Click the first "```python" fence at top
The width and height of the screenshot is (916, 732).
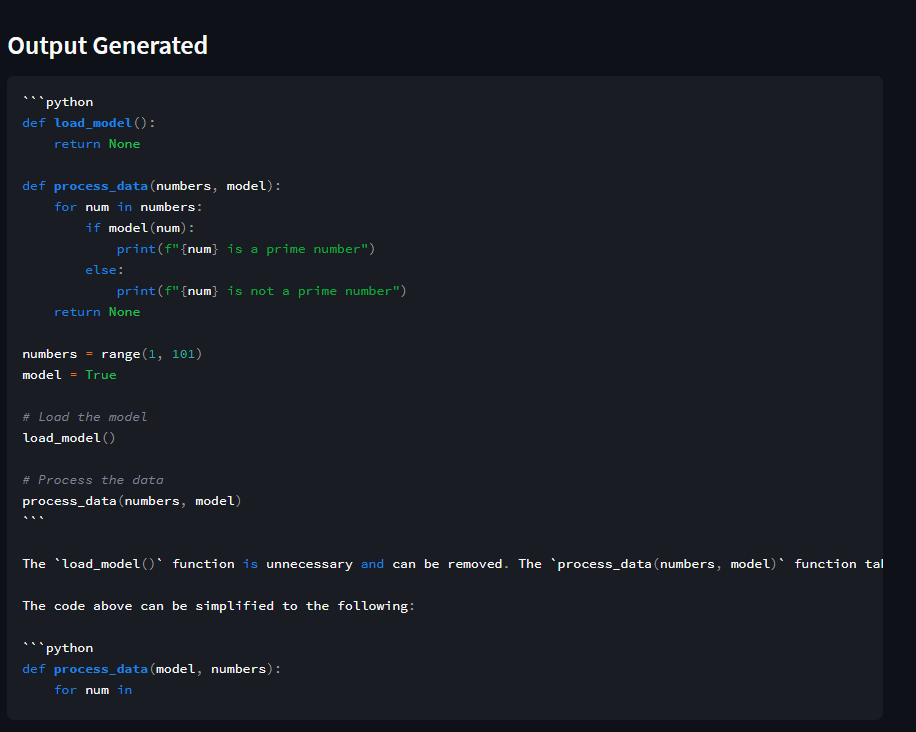pos(58,102)
